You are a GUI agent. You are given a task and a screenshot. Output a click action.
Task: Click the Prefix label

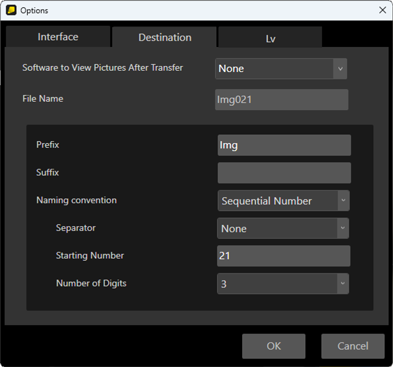[x=47, y=145]
